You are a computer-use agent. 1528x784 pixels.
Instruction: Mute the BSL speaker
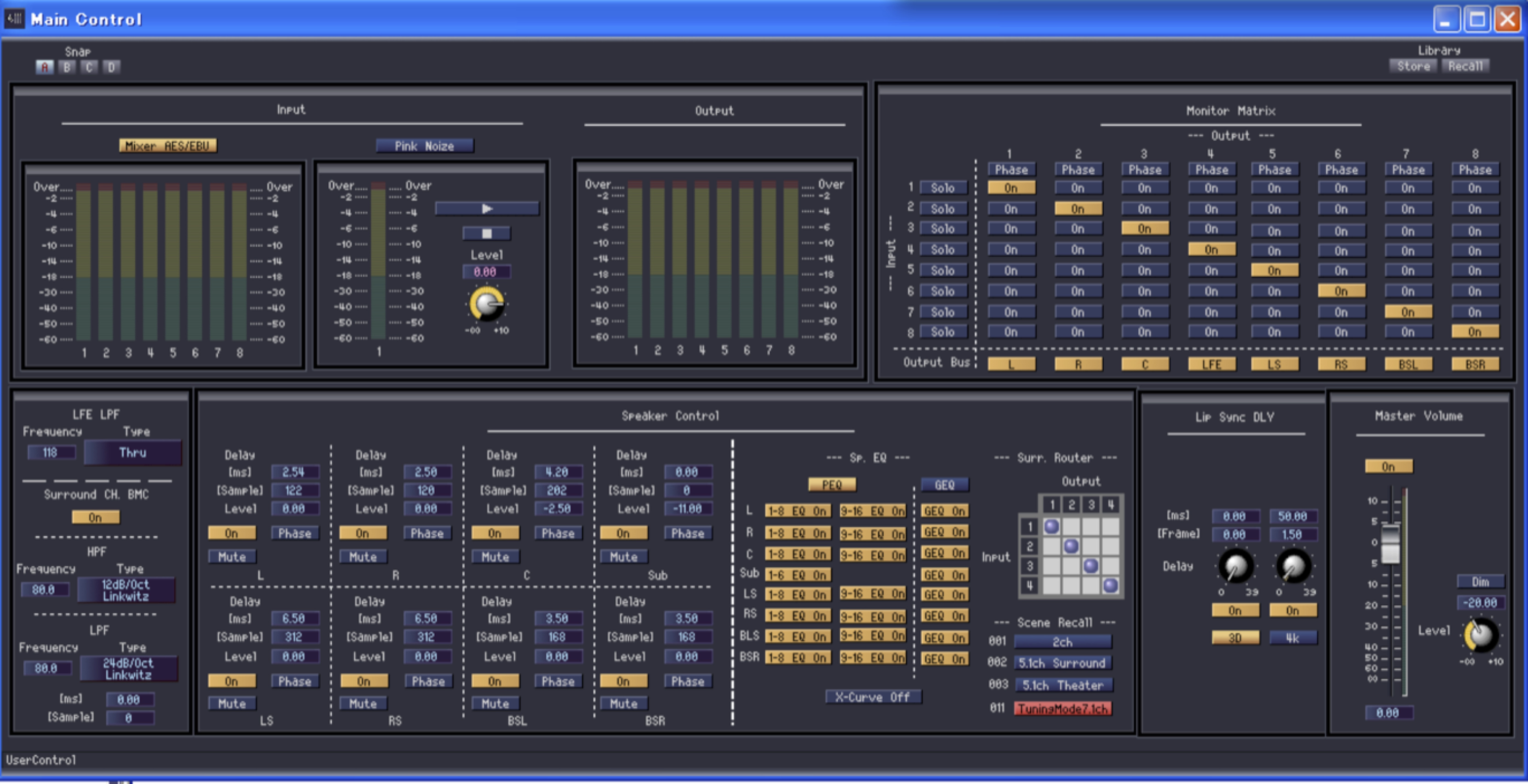[x=495, y=704]
